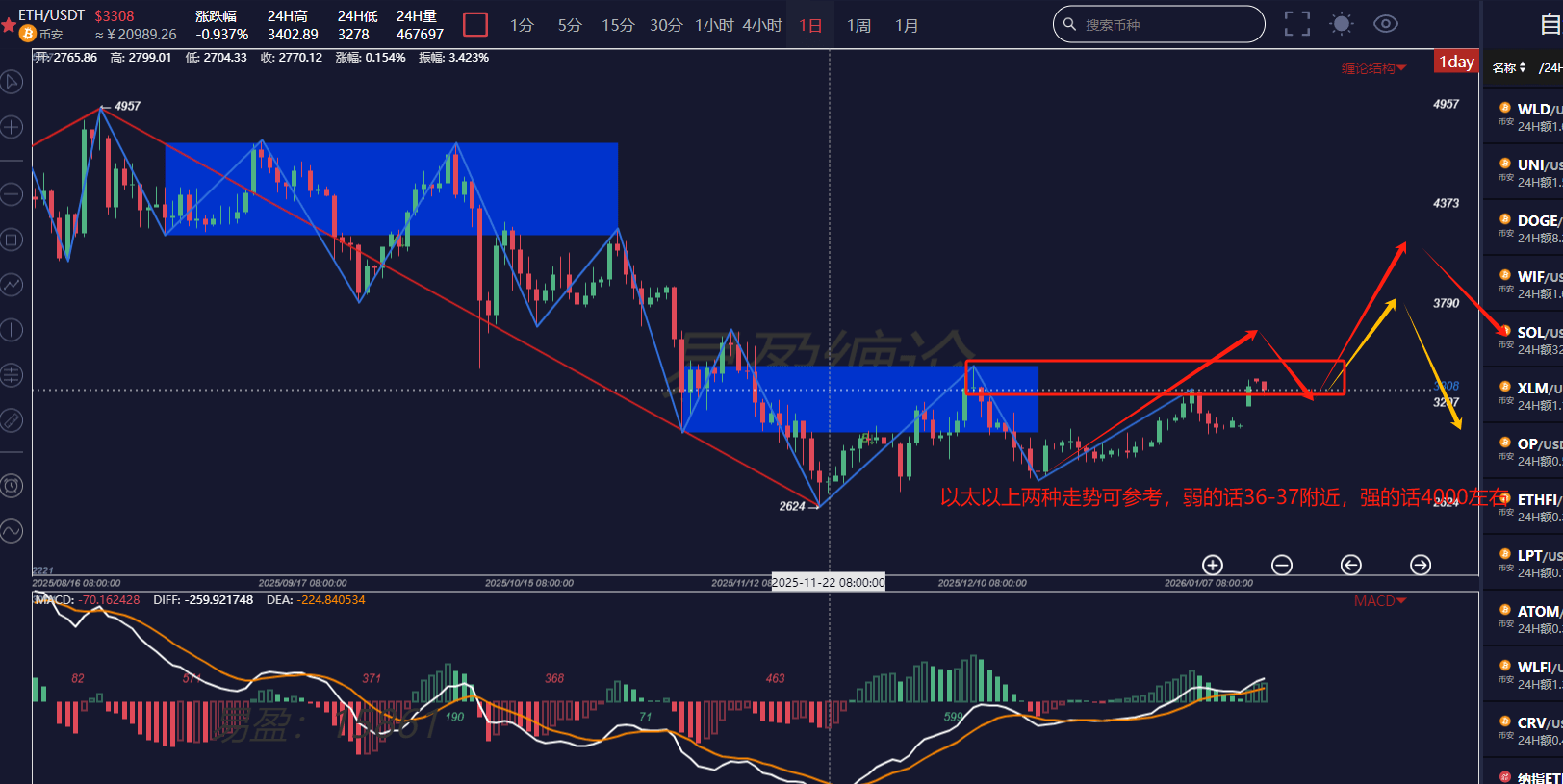Click the search magnifier icon
The height and width of the screenshot is (784, 1563).
[x=1069, y=24]
